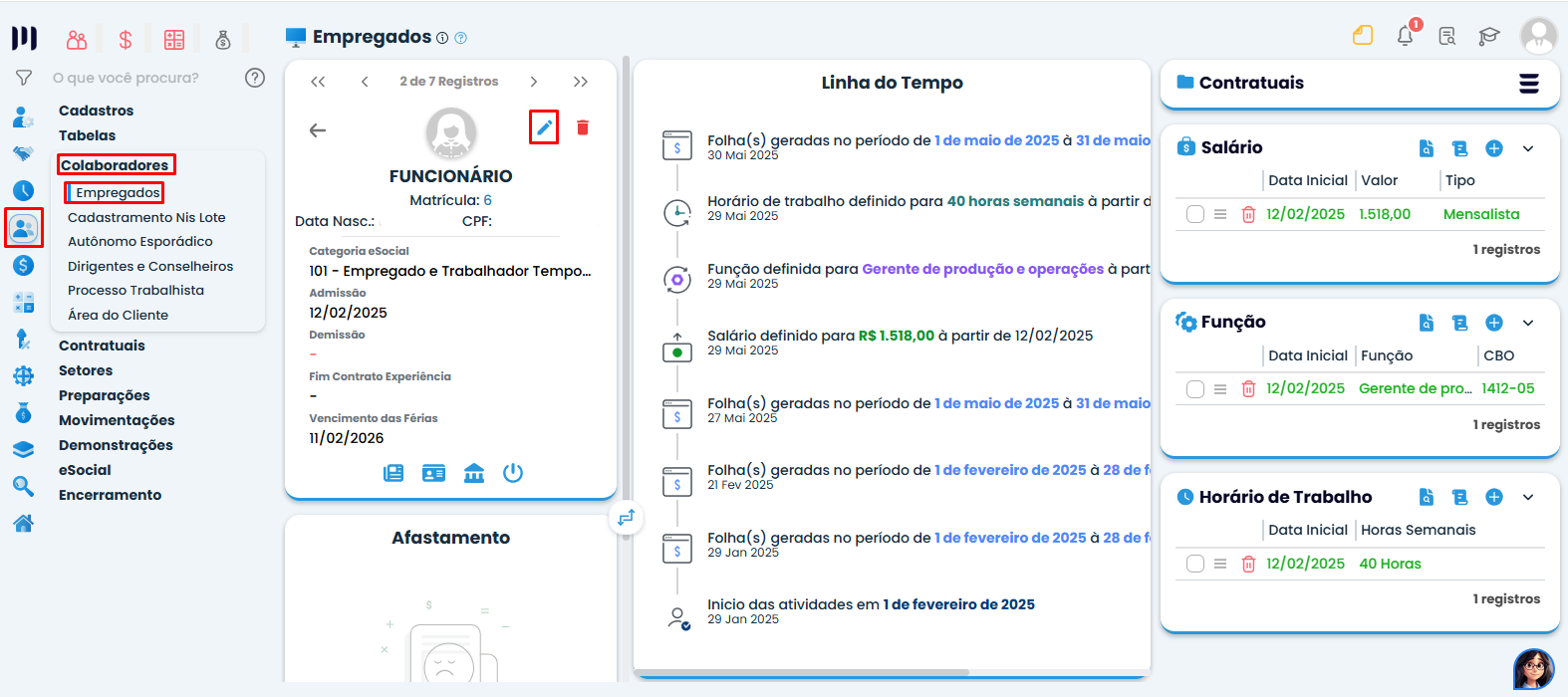Click the red trash delete employee icon

(x=583, y=127)
